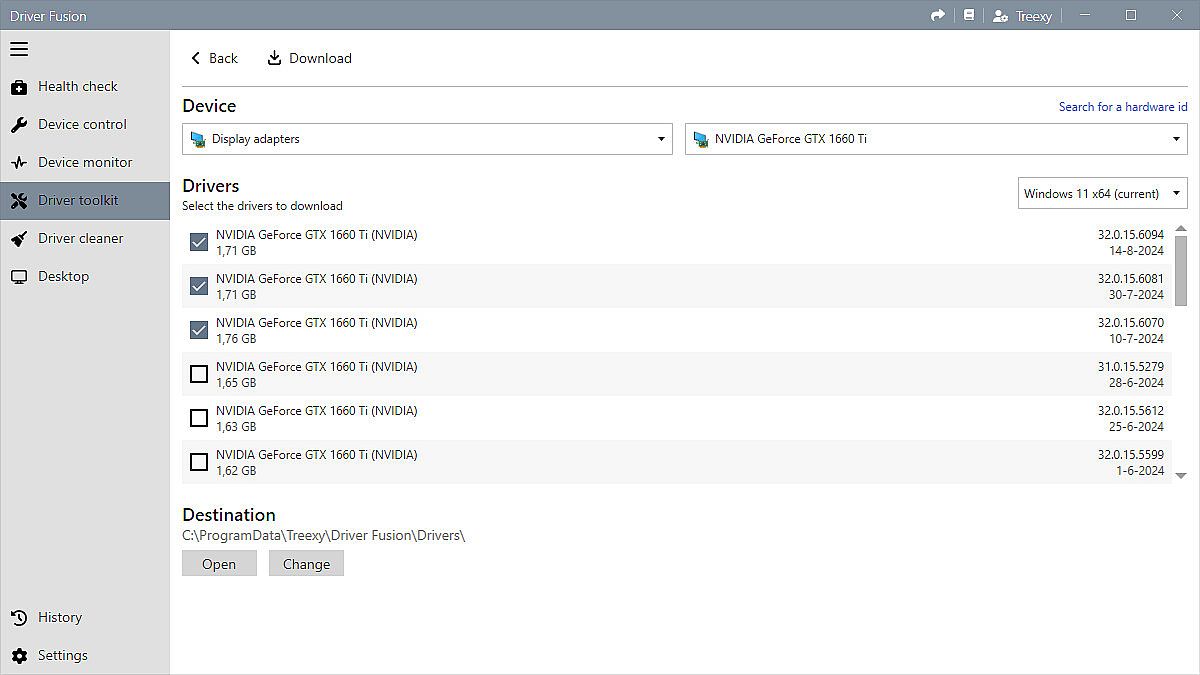1200x675 pixels.
Task: Uncheck driver version 32.0.15.6094
Action: (199, 242)
